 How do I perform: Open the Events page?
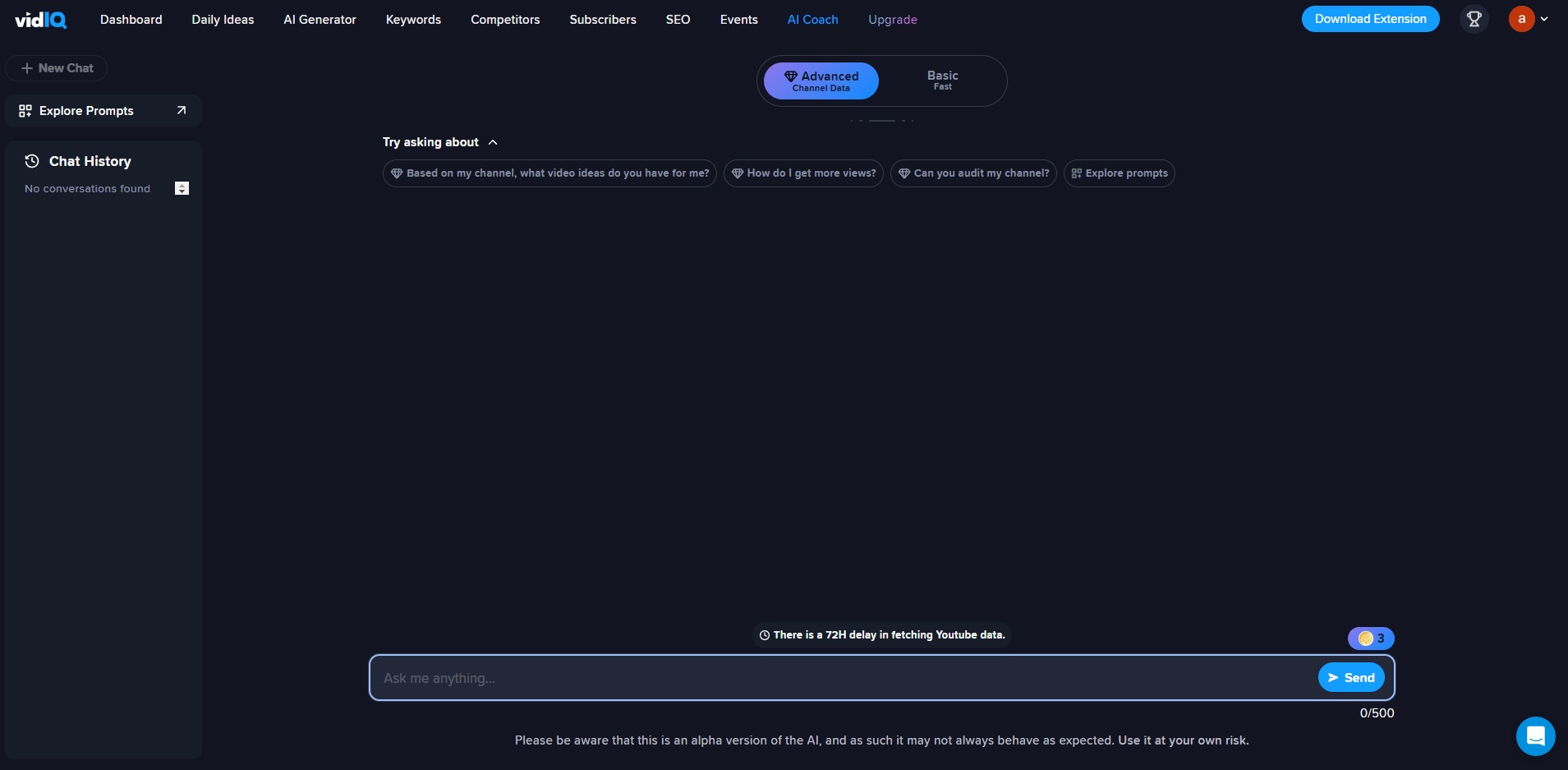739,20
